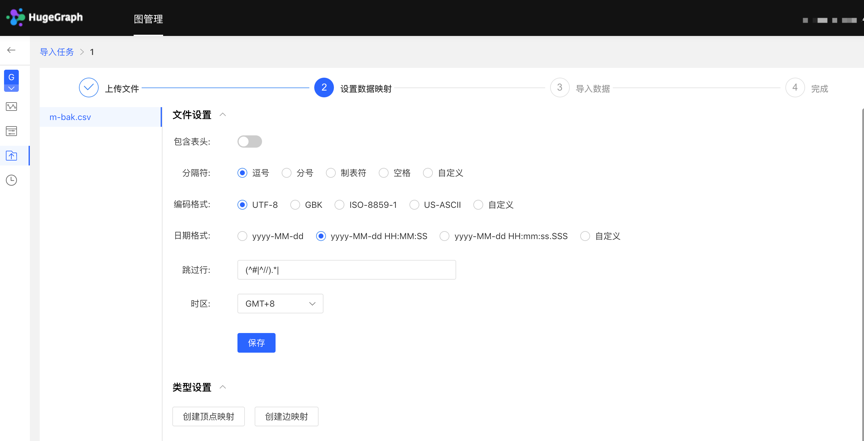This screenshot has width=864, height=441.
Task: Click step 2 circle 设置数据映射
Action: pyautogui.click(x=324, y=87)
